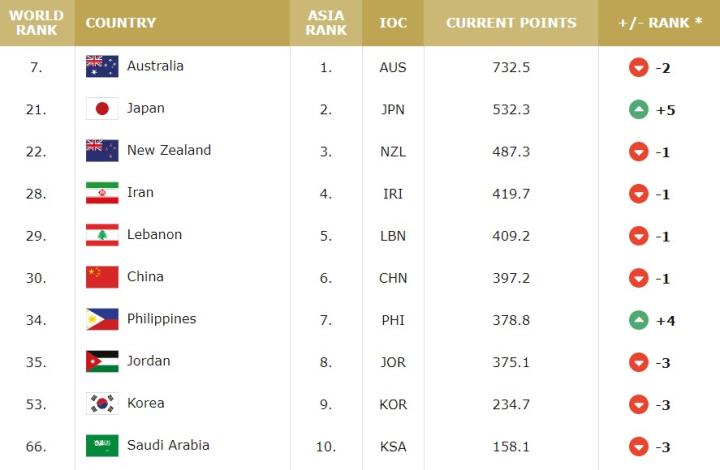Image resolution: width=720 pixels, height=470 pixels.
Task: Open the Korea country link
Action: point(145,403)
